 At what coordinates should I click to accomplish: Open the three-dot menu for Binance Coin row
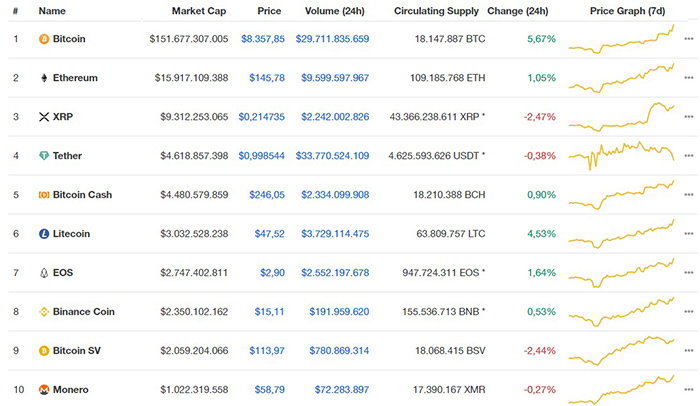click(x=688, y=311)
